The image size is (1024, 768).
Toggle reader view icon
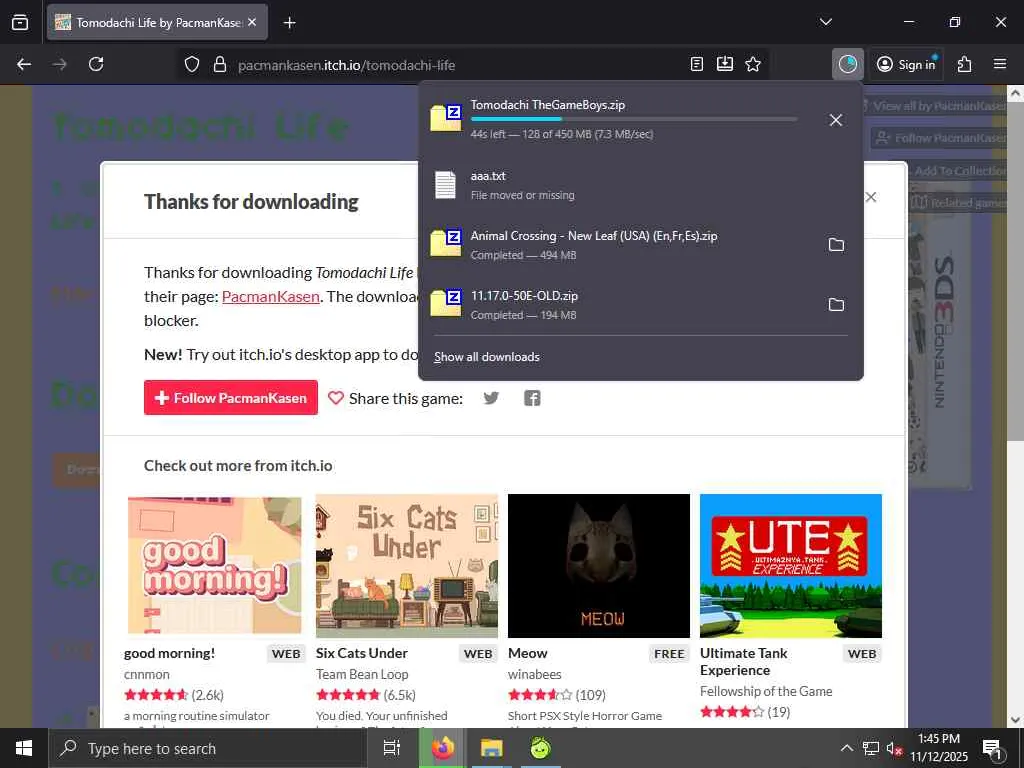(x=697, y=64)
